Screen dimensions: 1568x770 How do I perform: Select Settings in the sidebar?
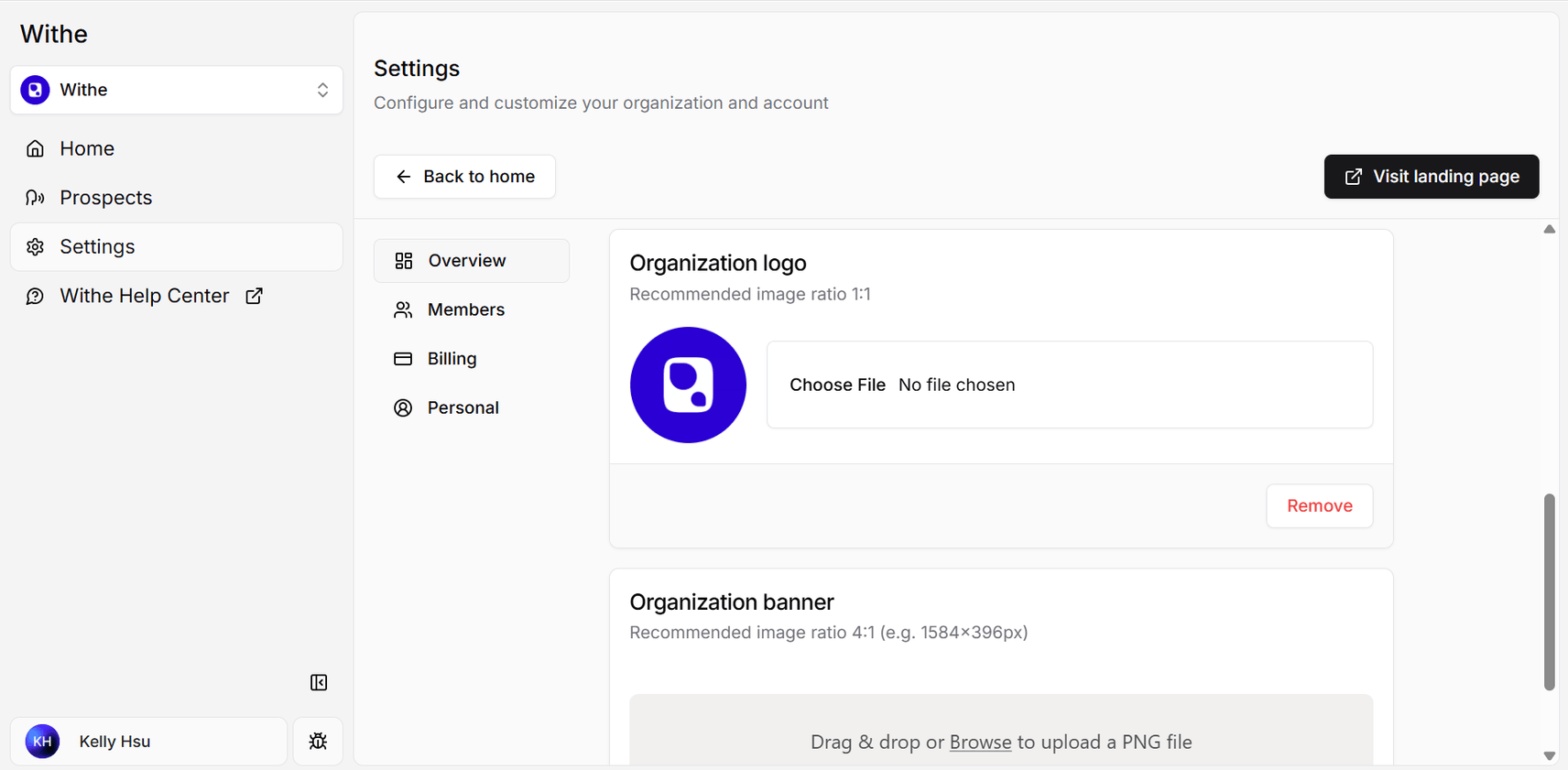point(177,247)
